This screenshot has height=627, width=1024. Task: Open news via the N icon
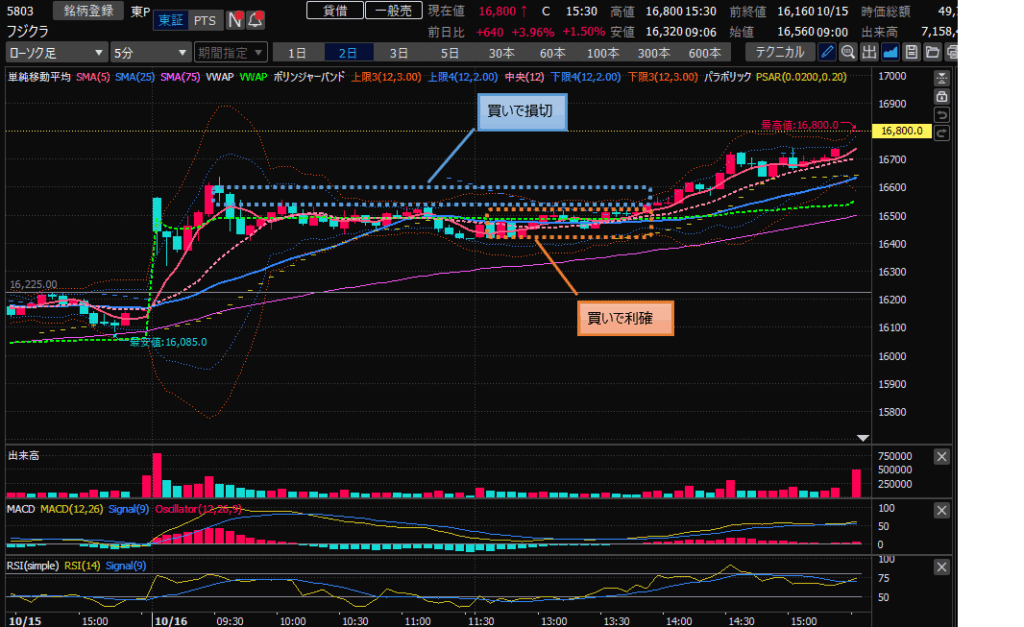tap(235, 19)
